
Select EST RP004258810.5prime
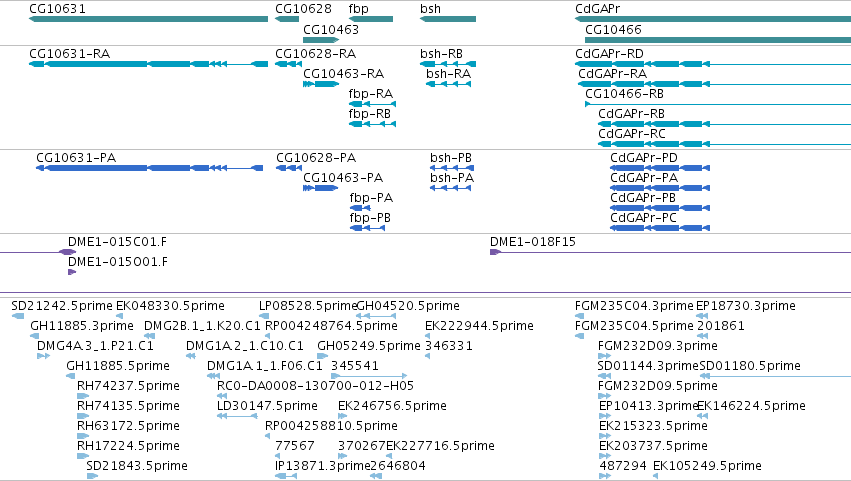click(268, 436)
